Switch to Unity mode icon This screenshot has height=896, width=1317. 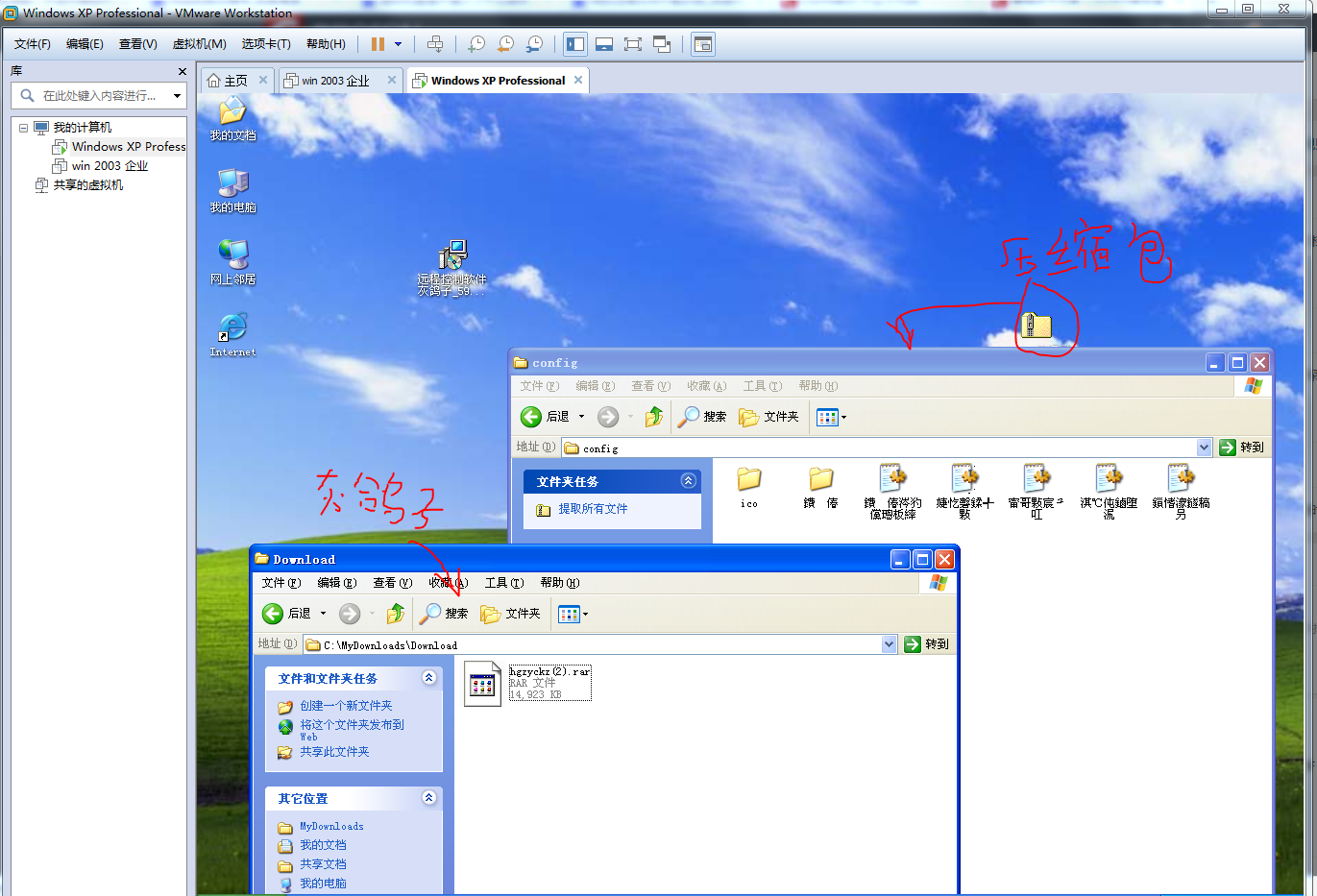click(x=662, y=44)
